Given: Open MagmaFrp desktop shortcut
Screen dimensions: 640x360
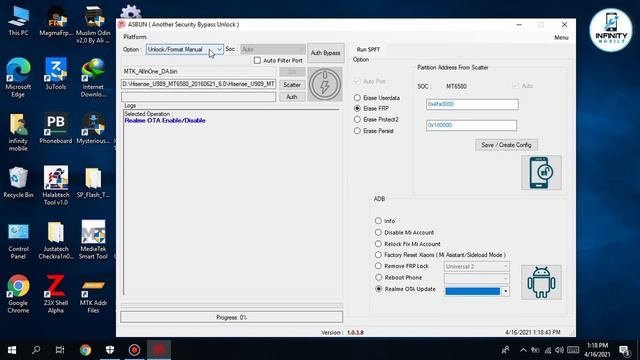Looking at the screenshot, I should [x=56, y=21].
